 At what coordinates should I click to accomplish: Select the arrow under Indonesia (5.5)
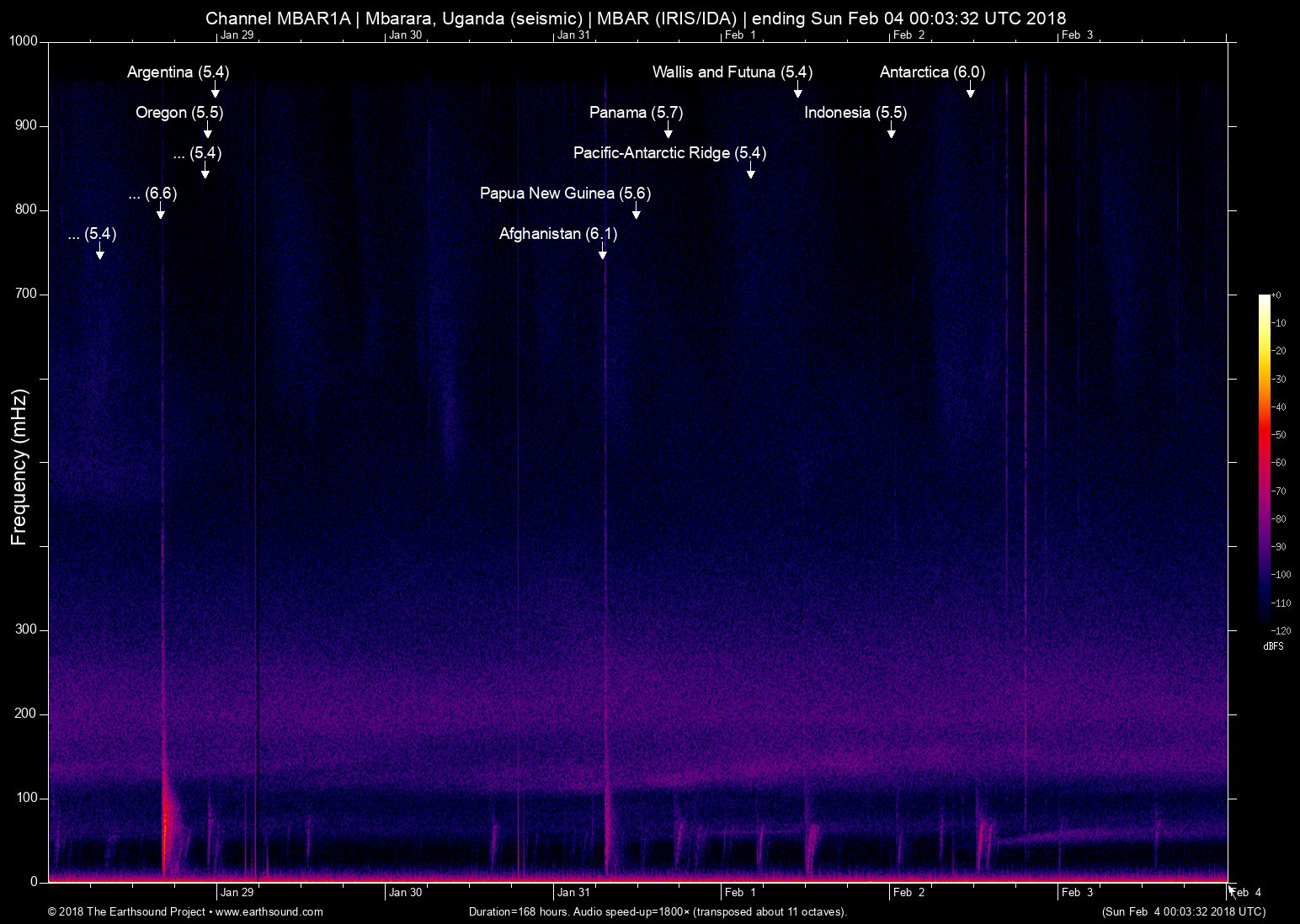point(891,131)
